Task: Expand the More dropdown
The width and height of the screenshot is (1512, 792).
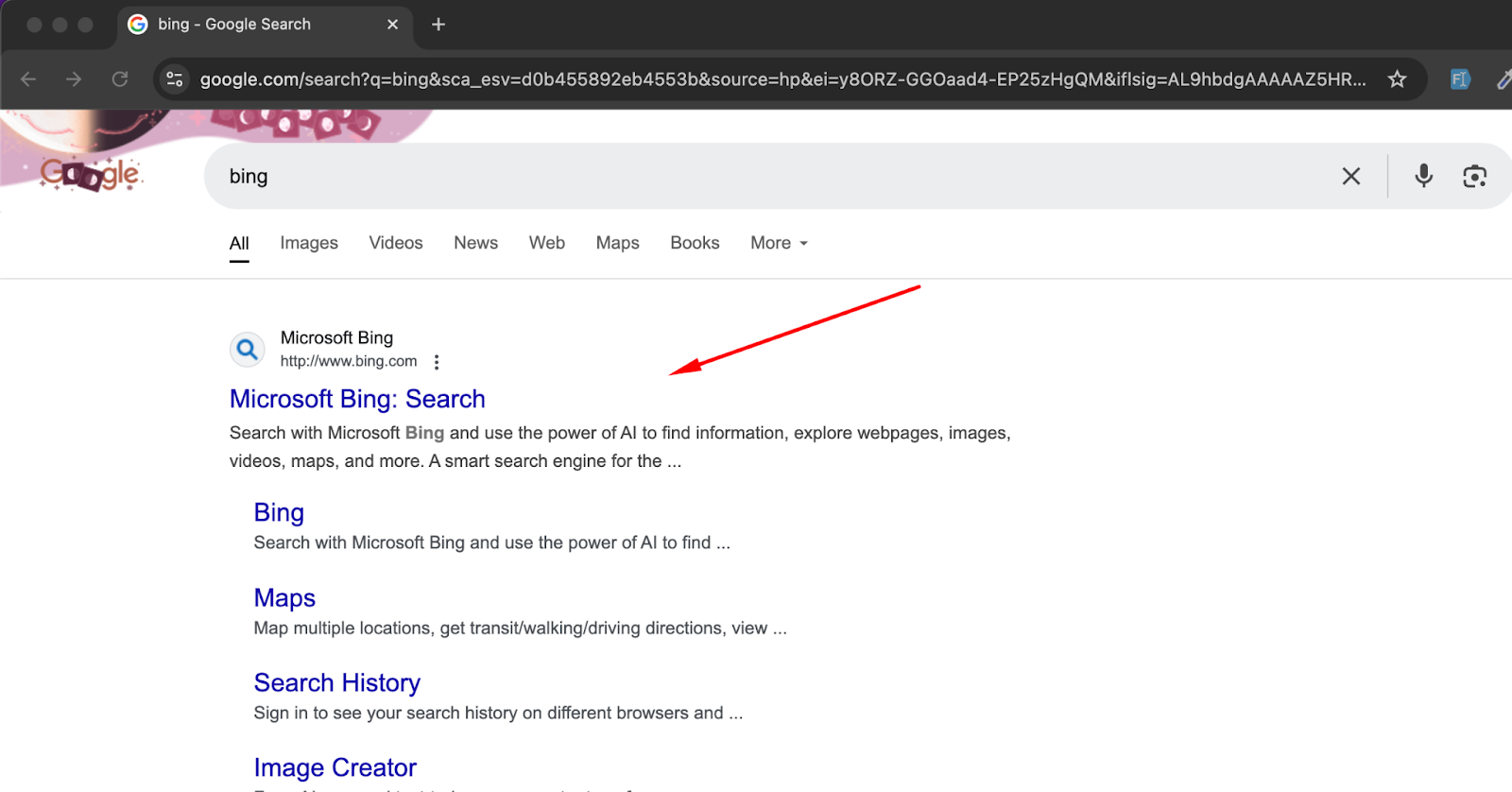Action: pyautogui.click(x=780, y=243)
